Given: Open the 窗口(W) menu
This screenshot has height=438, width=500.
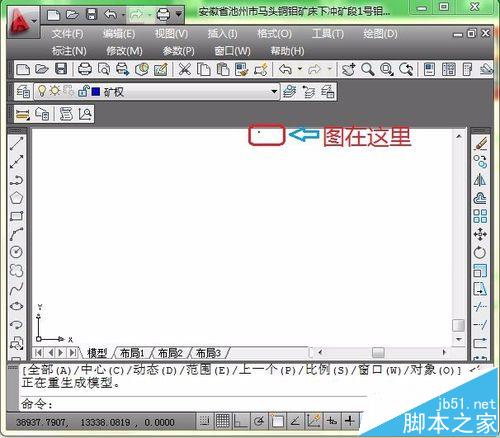Looking at the screenshot, I should point(232,51).
